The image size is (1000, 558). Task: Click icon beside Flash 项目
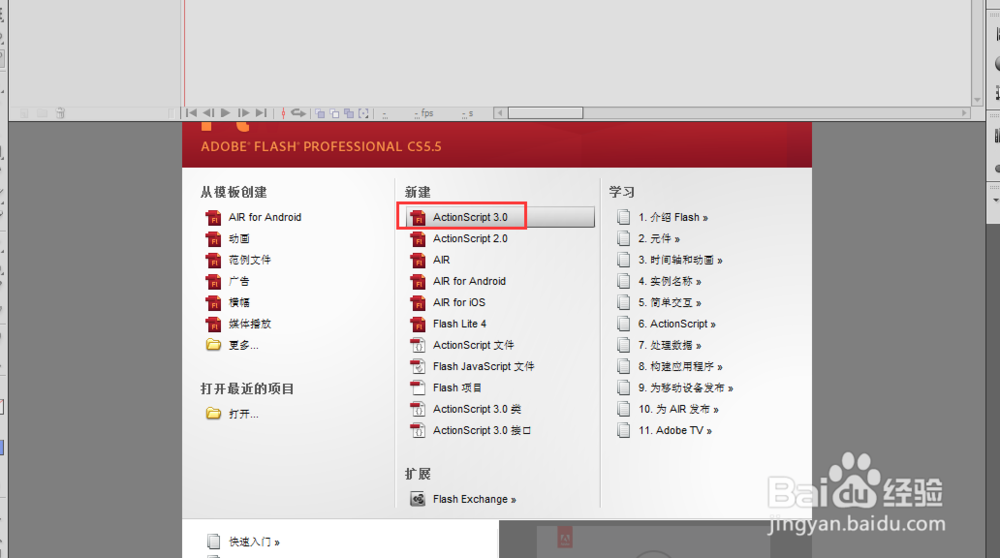click(x=418, y=388)
